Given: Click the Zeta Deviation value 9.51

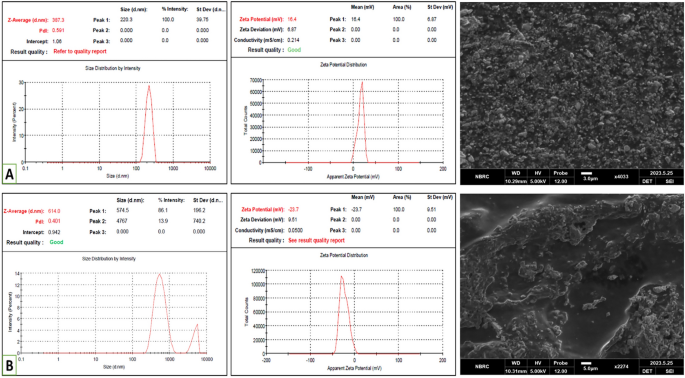Looking at the screenshot, I should (x=292, y=221).
